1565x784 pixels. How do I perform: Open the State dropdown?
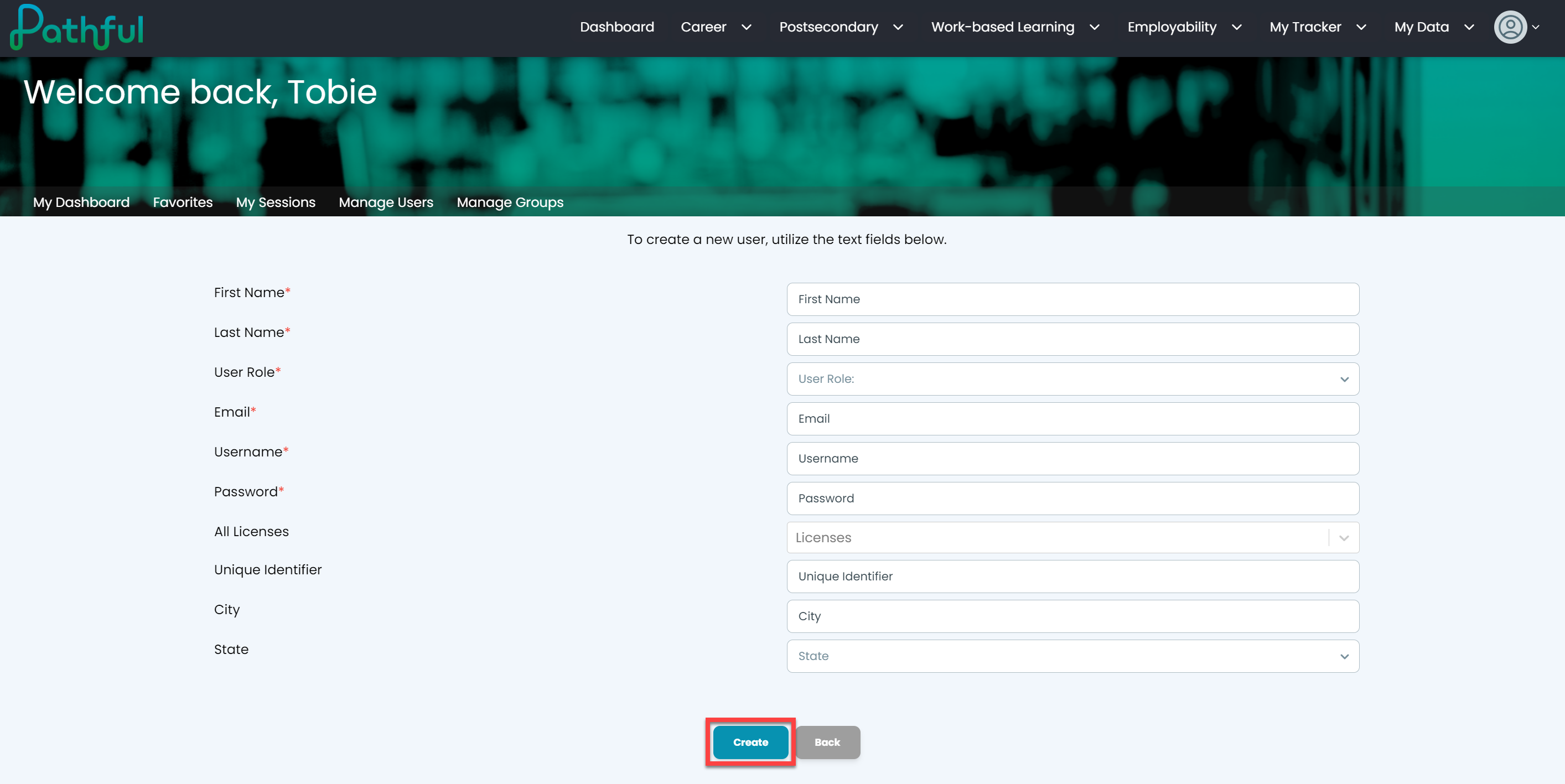click(x=1073, y=657)
